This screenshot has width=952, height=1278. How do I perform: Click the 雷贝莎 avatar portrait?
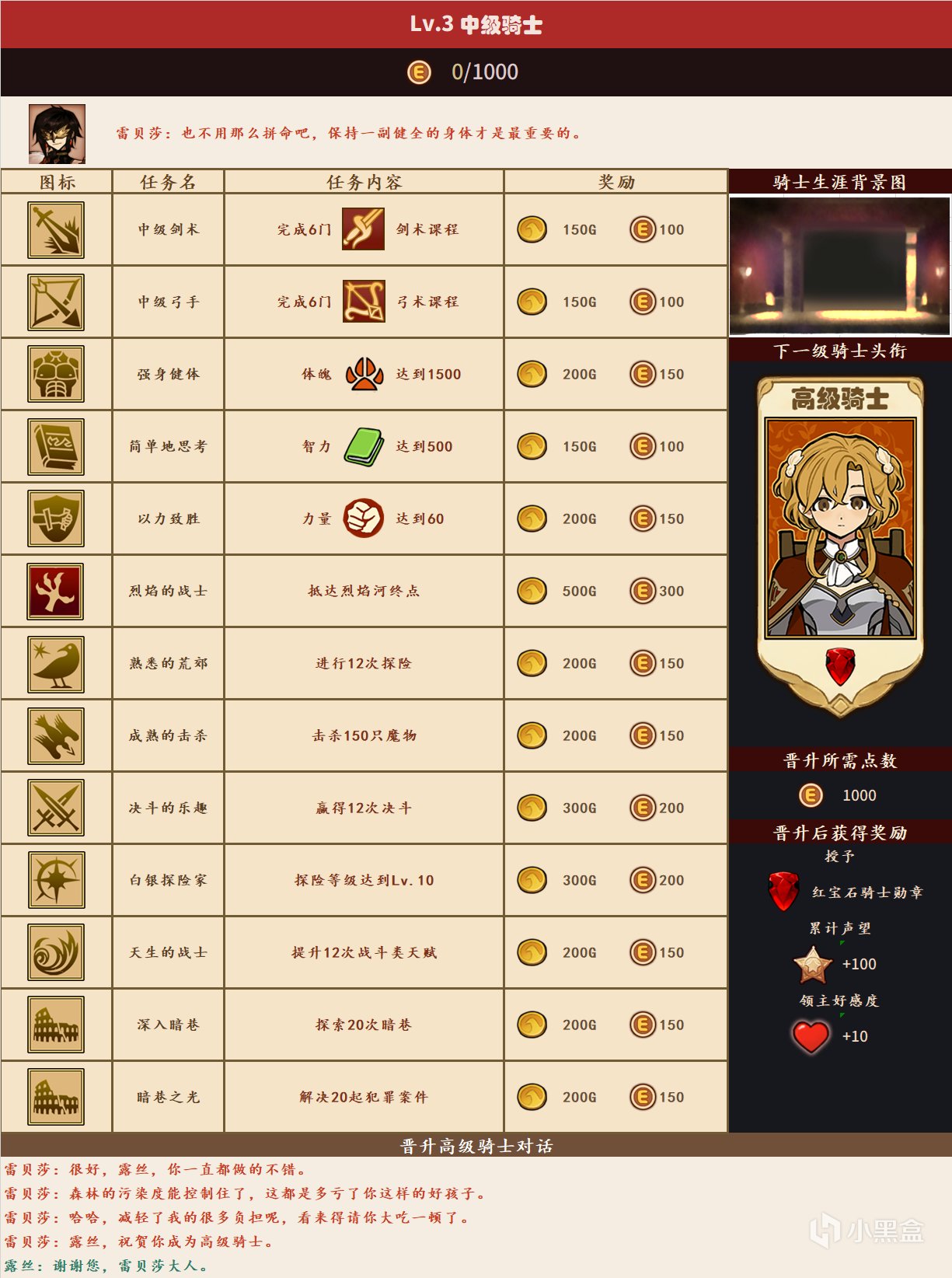[57, 134]
